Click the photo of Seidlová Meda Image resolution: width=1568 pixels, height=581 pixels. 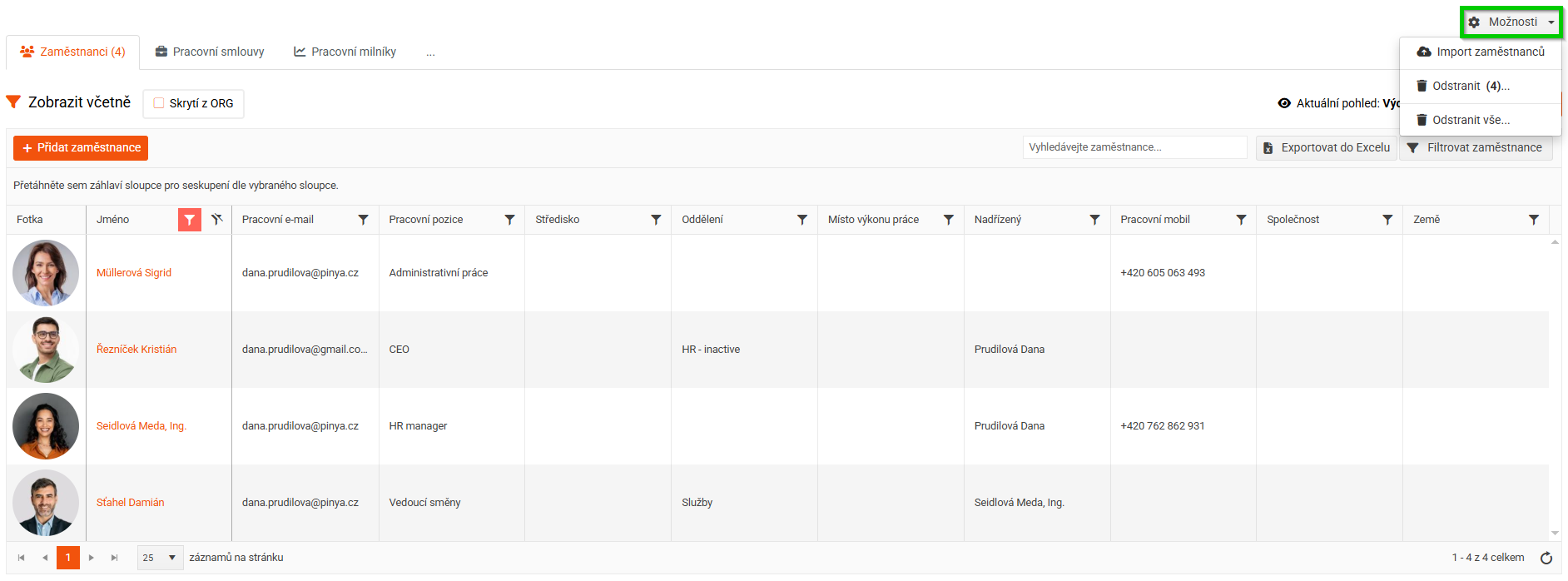pyautogui.click(x=46, y=426)
